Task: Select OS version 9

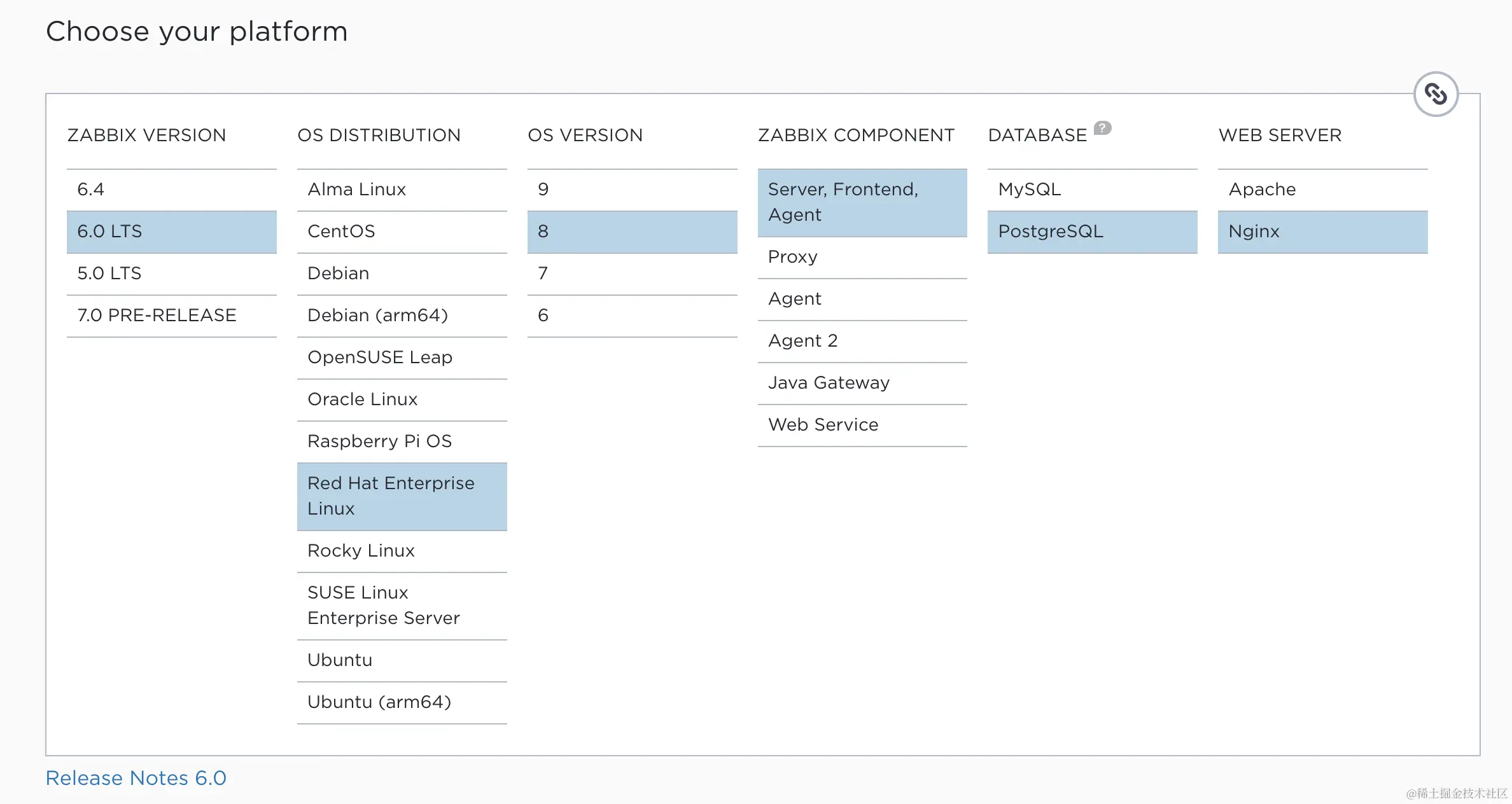Action: click(632, 190)
